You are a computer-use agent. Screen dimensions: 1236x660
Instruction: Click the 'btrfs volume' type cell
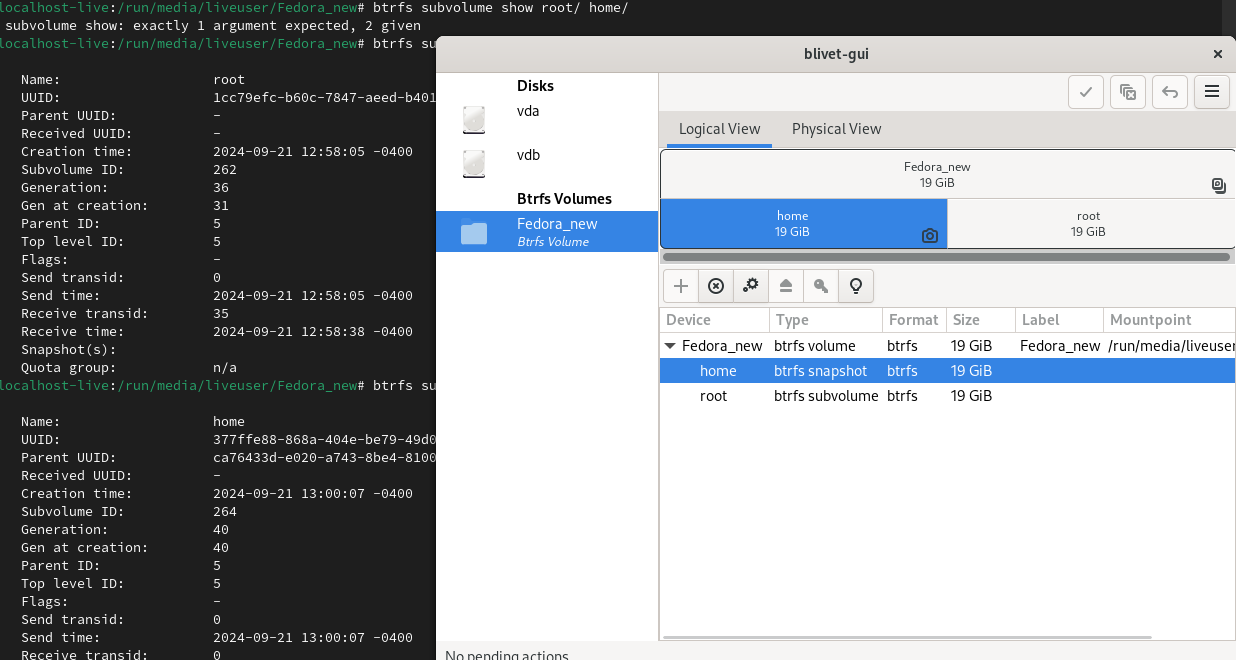pyautogui.click(x=815, y=346)
